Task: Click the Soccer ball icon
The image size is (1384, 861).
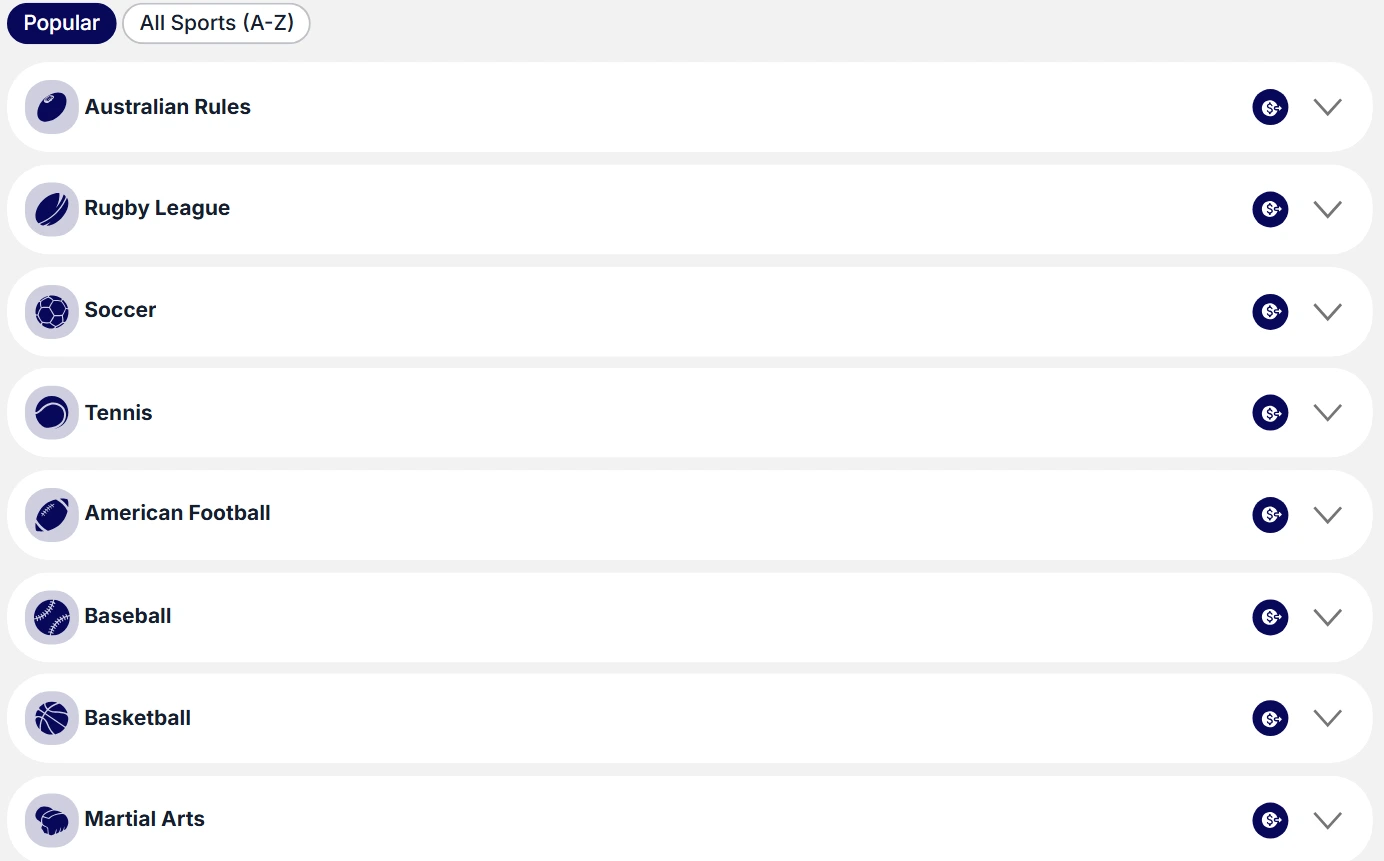Action: click(52, 312)
